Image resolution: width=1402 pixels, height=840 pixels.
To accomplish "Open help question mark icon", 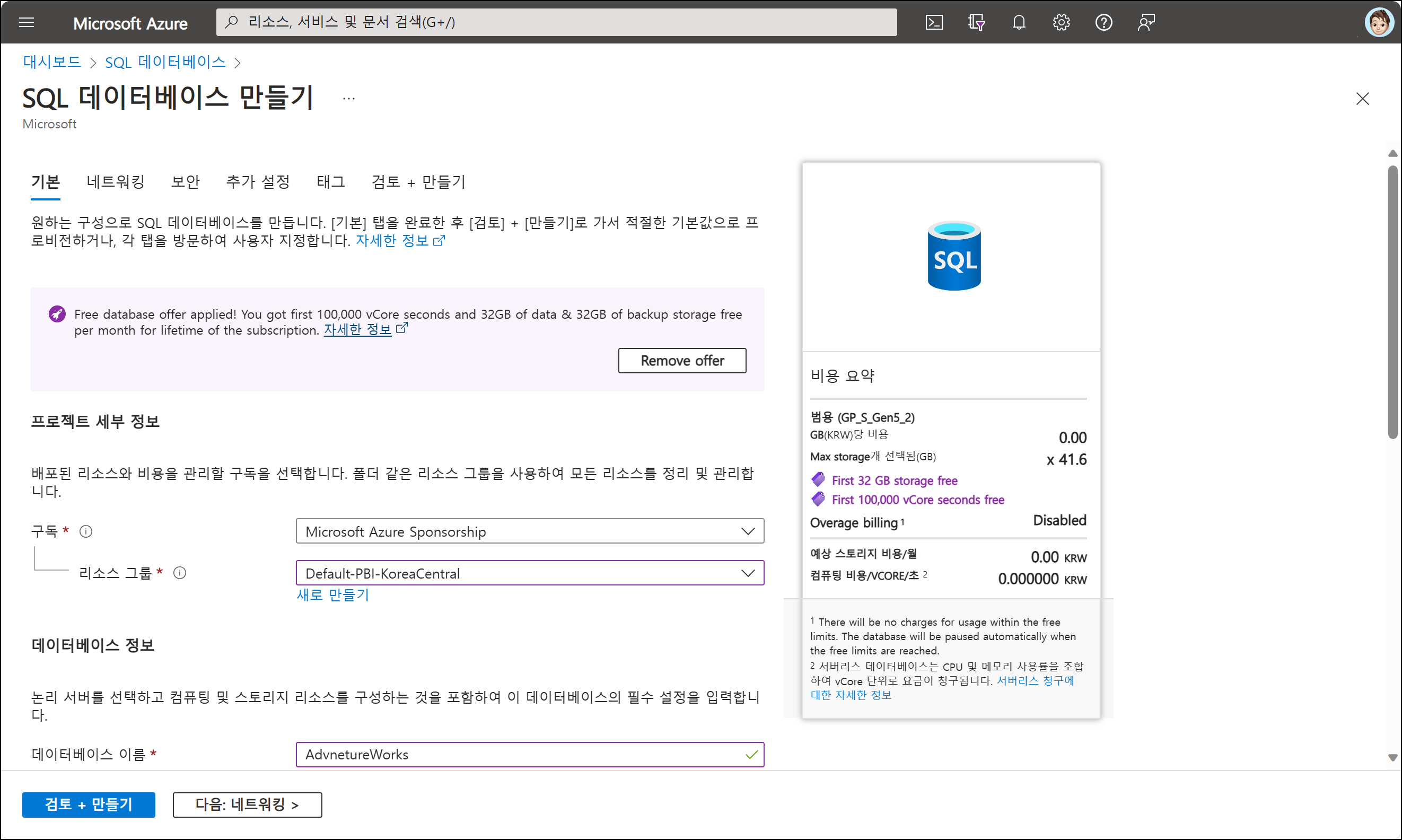I will click(x=1103, y=22).
